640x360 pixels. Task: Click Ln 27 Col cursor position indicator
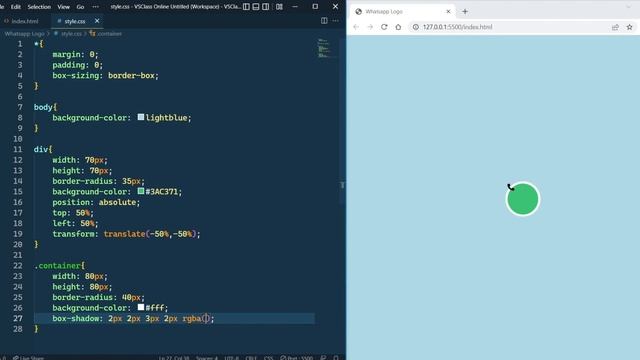(174, 358)
